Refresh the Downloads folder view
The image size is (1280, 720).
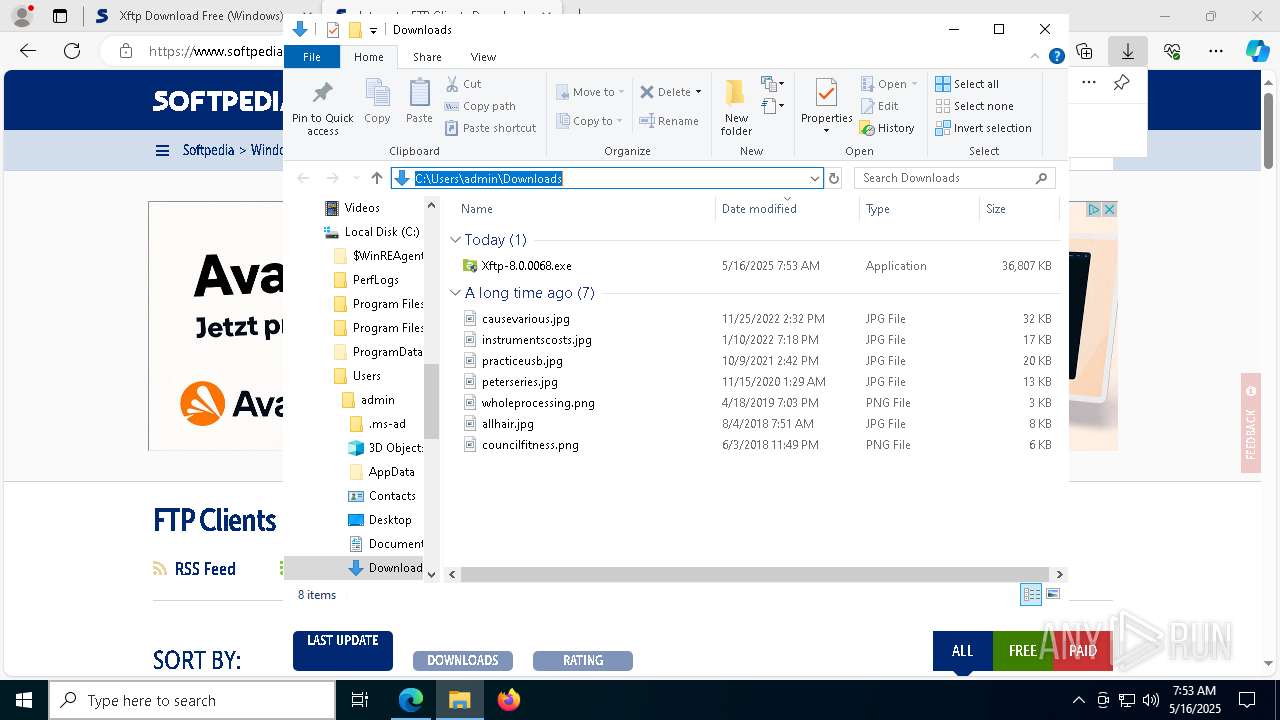click(x=834, y=178)
